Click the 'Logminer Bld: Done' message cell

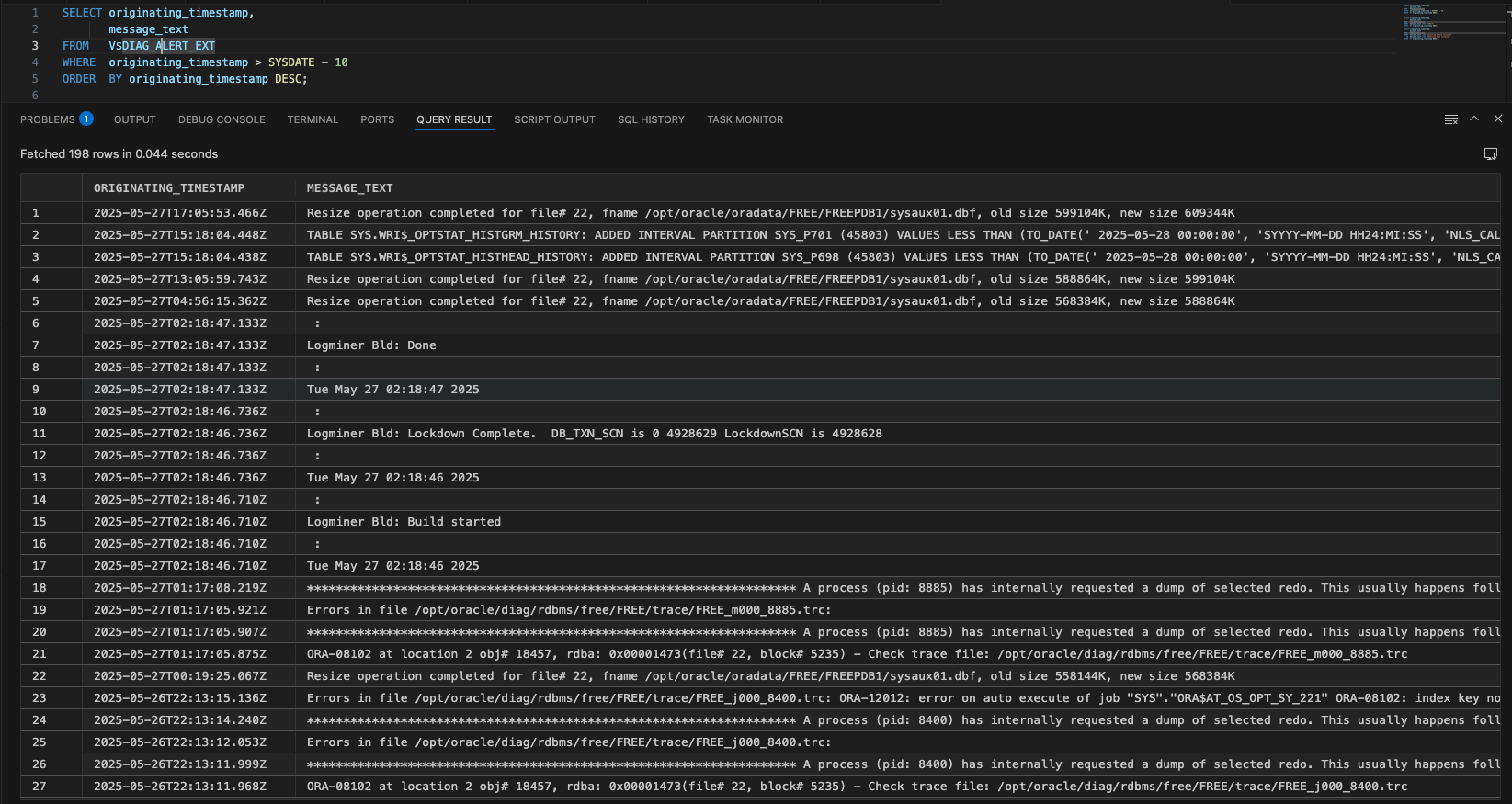pyautogui.click(x=371, y=345)
